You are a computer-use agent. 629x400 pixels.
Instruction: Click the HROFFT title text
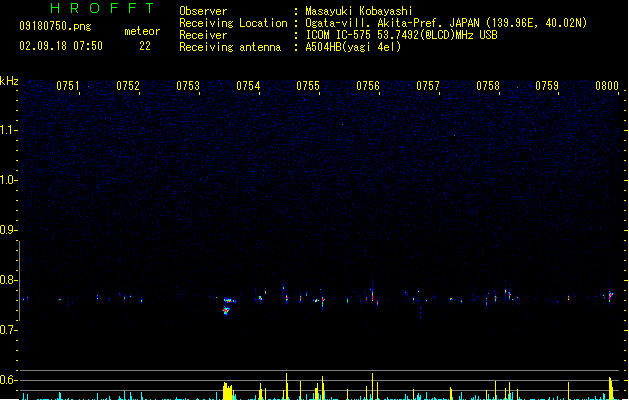(x=103, y=8)
